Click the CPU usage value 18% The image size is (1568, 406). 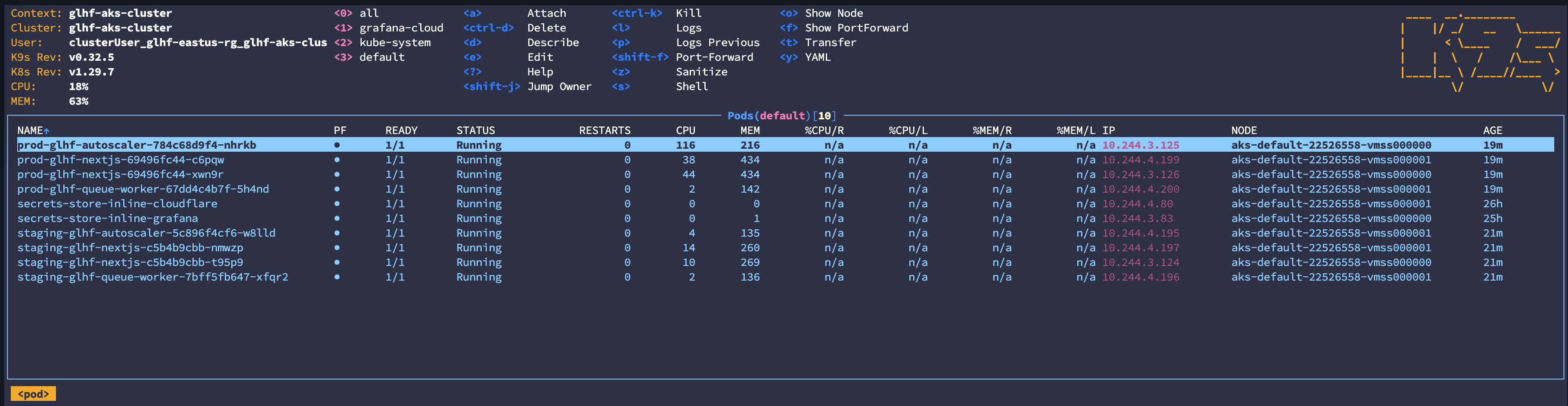point(78,86)
